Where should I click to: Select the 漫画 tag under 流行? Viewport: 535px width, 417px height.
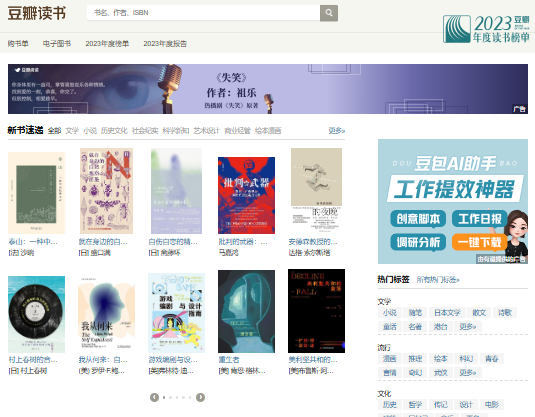[x=390, y=359]
